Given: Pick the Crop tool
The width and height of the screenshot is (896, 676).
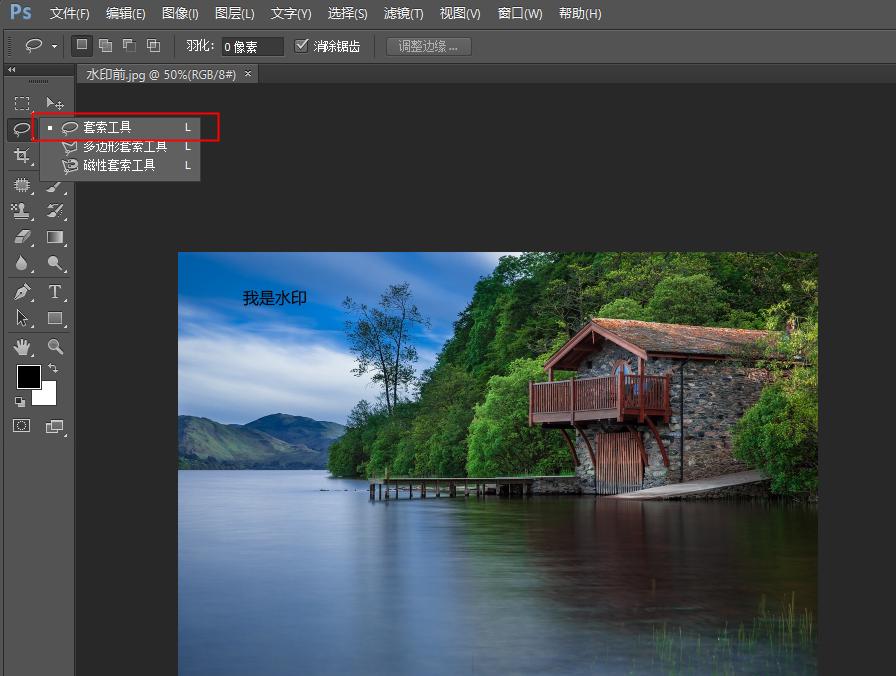Looking at the screenshot, I should click(x=22, y=156).
